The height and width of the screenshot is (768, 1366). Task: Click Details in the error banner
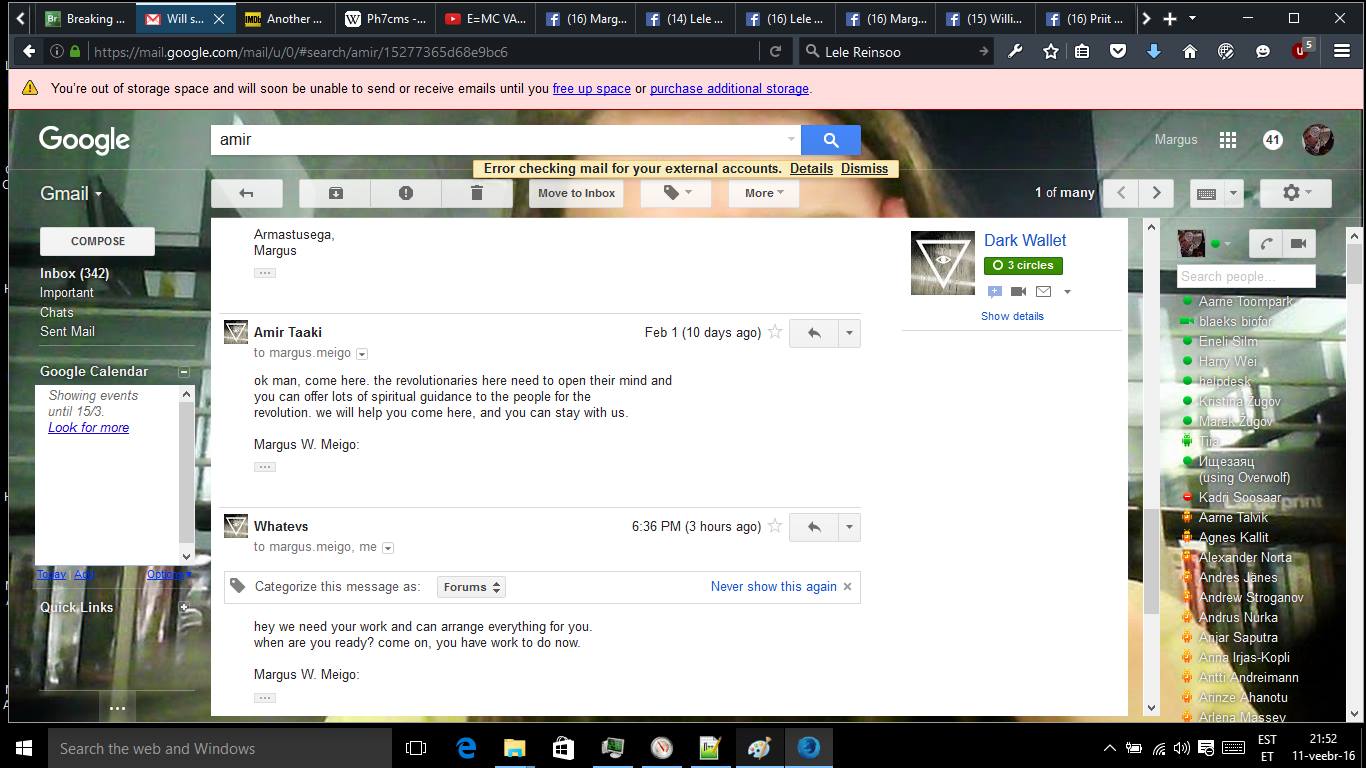[x=811, y=169]
